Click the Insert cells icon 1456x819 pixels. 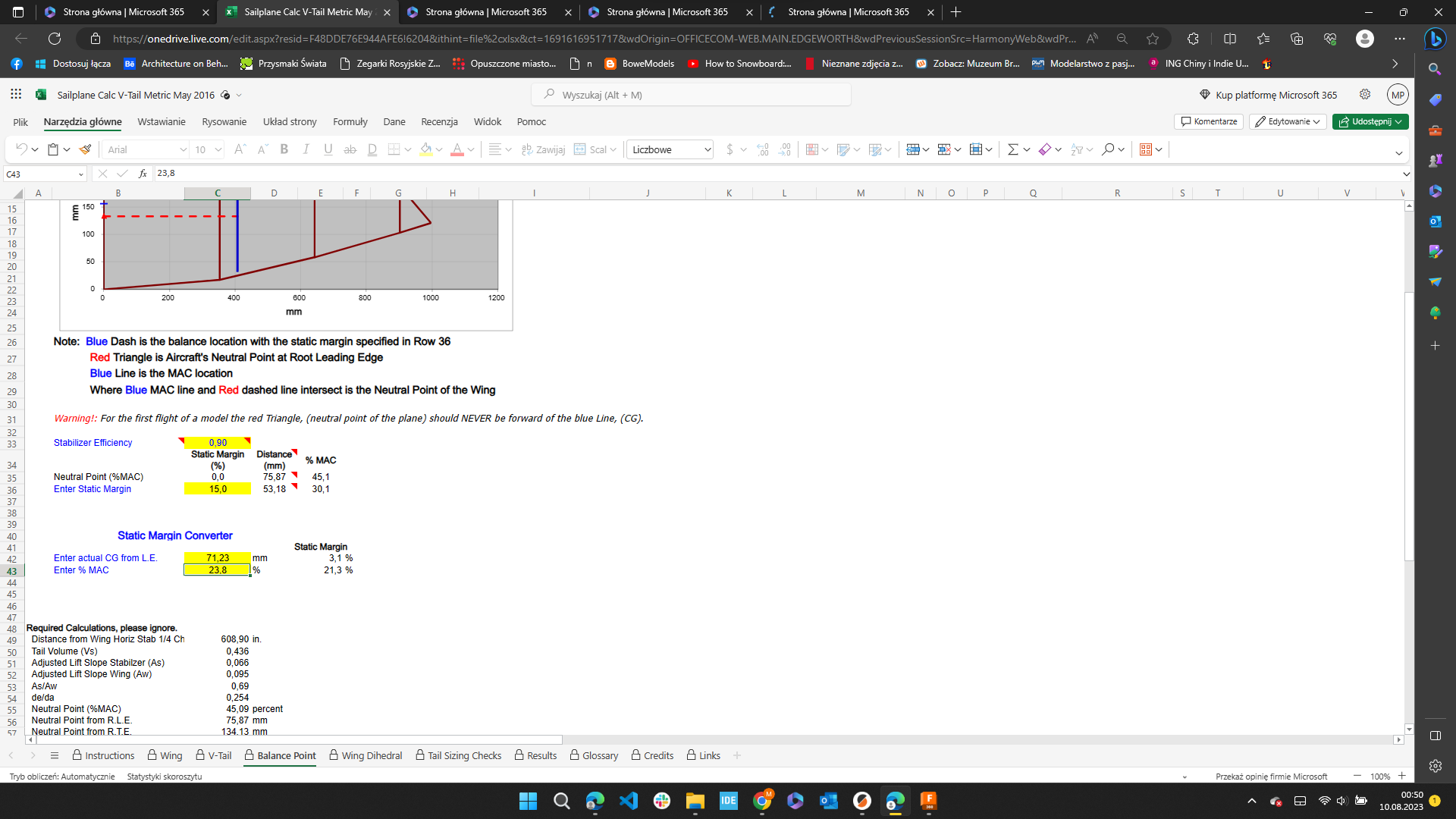pyautogui.click(x=913, y=149)
